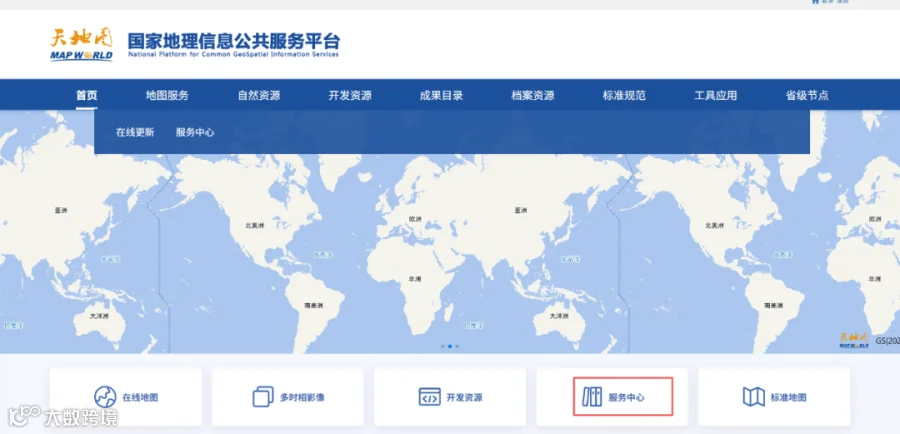
Task: Select 在线更新 in the dropdown submenu
Action: click(x=135, y=132)
